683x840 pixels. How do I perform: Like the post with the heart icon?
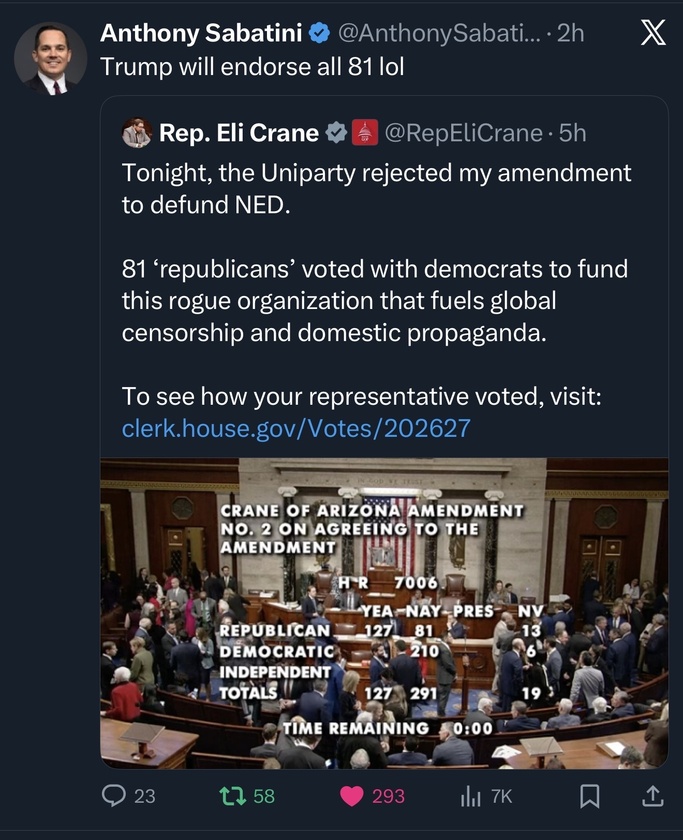coord(353,795)
